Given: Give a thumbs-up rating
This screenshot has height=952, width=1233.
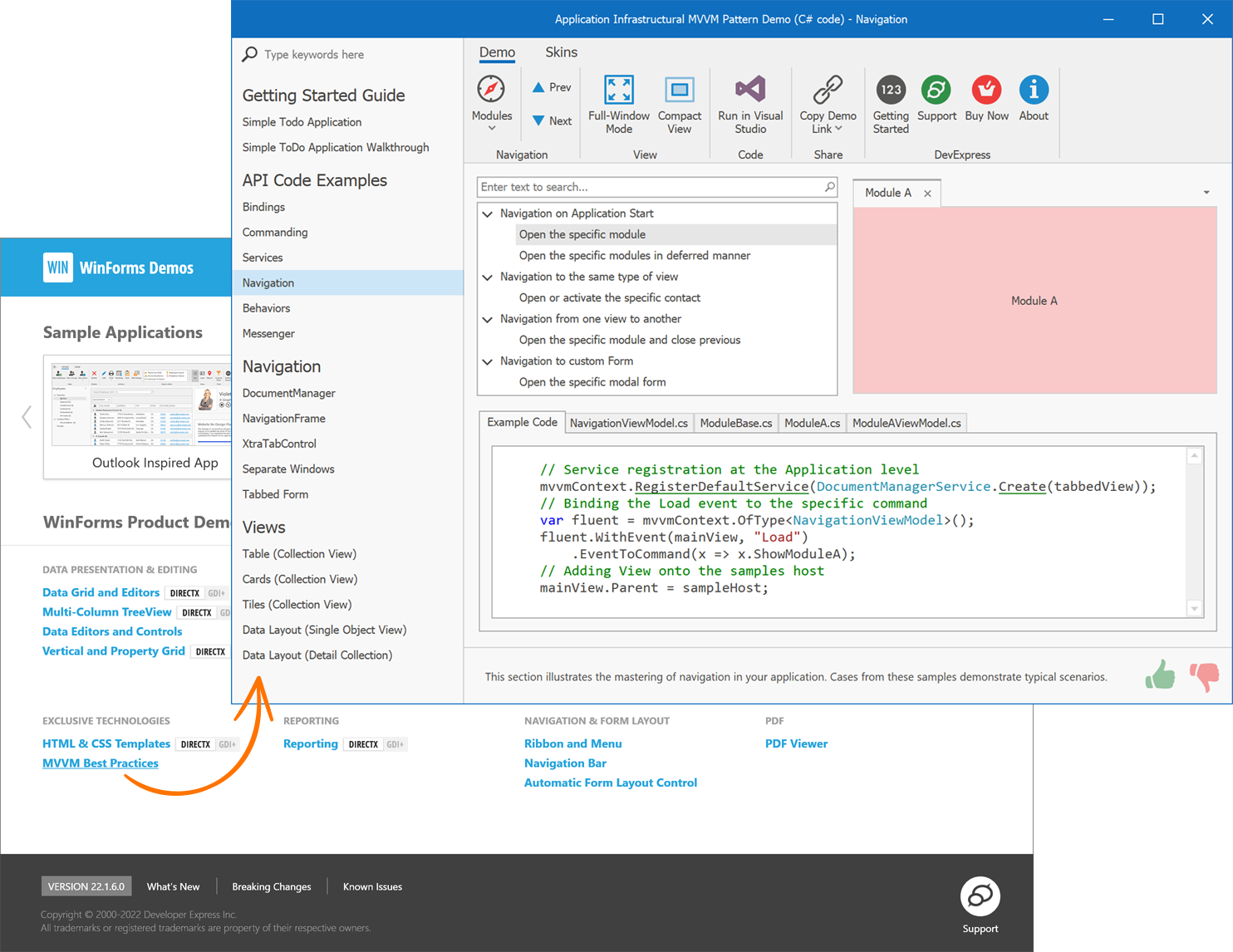Looking at the screenshot, I should click(x=1160, y=675).
